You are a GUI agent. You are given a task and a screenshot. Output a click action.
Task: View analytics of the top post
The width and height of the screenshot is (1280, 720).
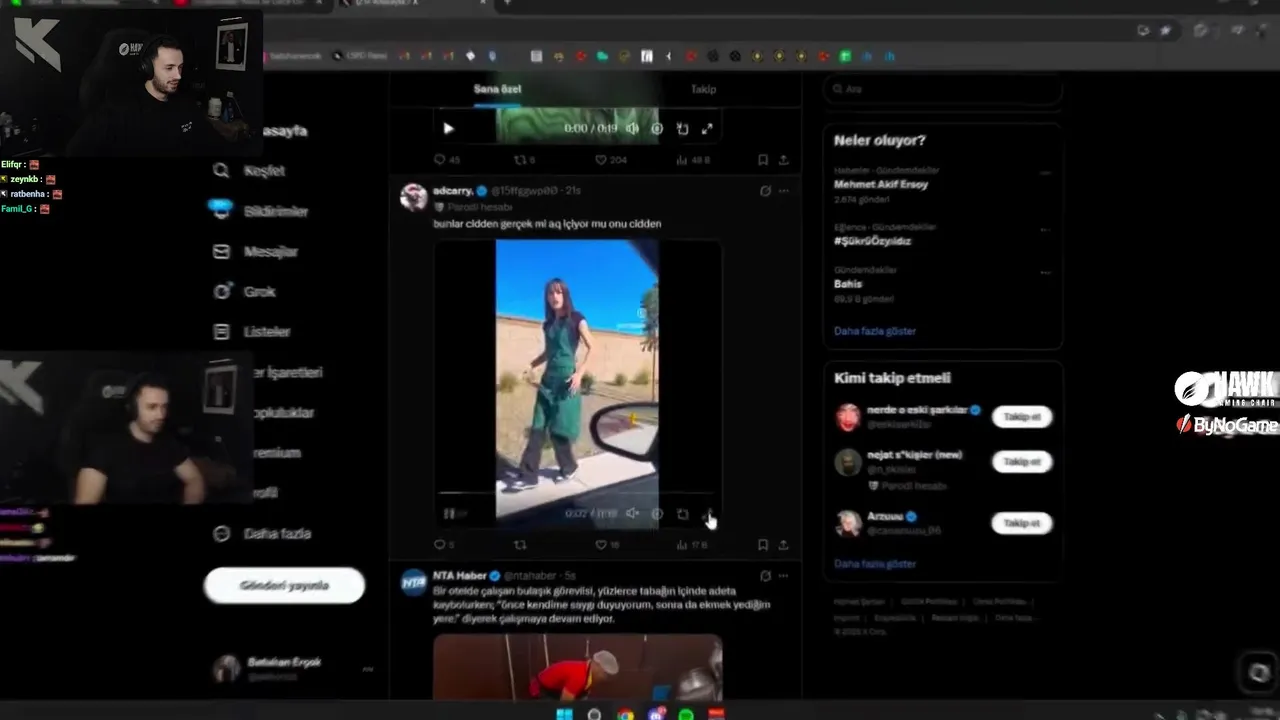693,160
